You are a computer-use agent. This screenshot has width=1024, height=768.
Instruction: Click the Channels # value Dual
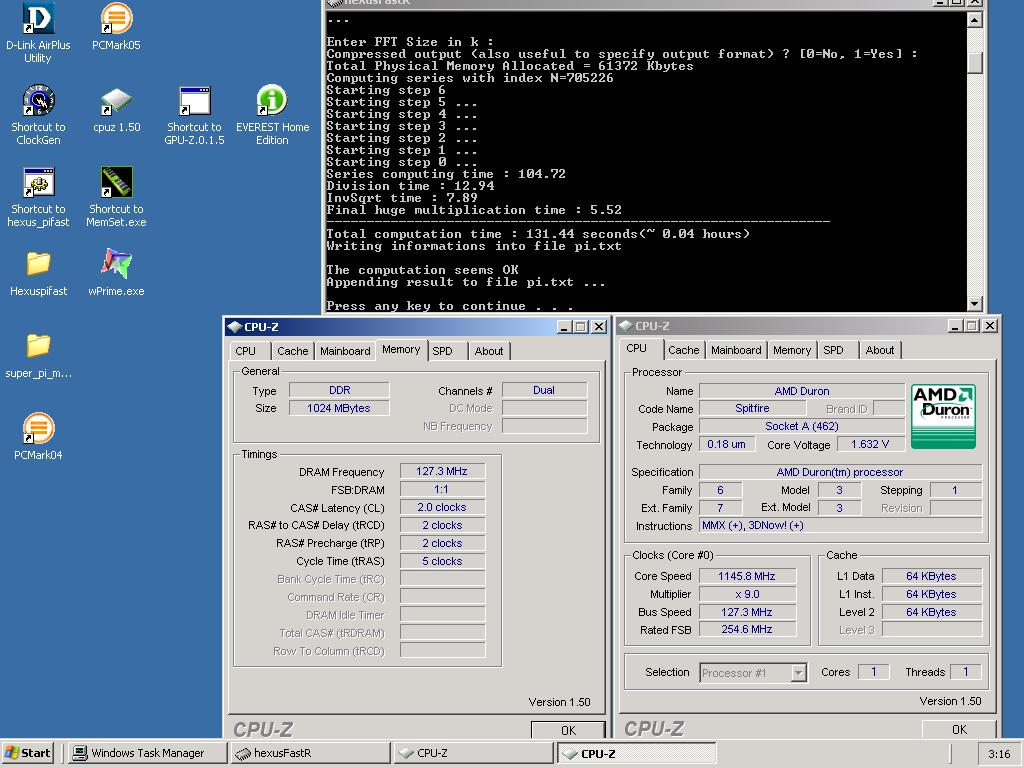point(544,391)
